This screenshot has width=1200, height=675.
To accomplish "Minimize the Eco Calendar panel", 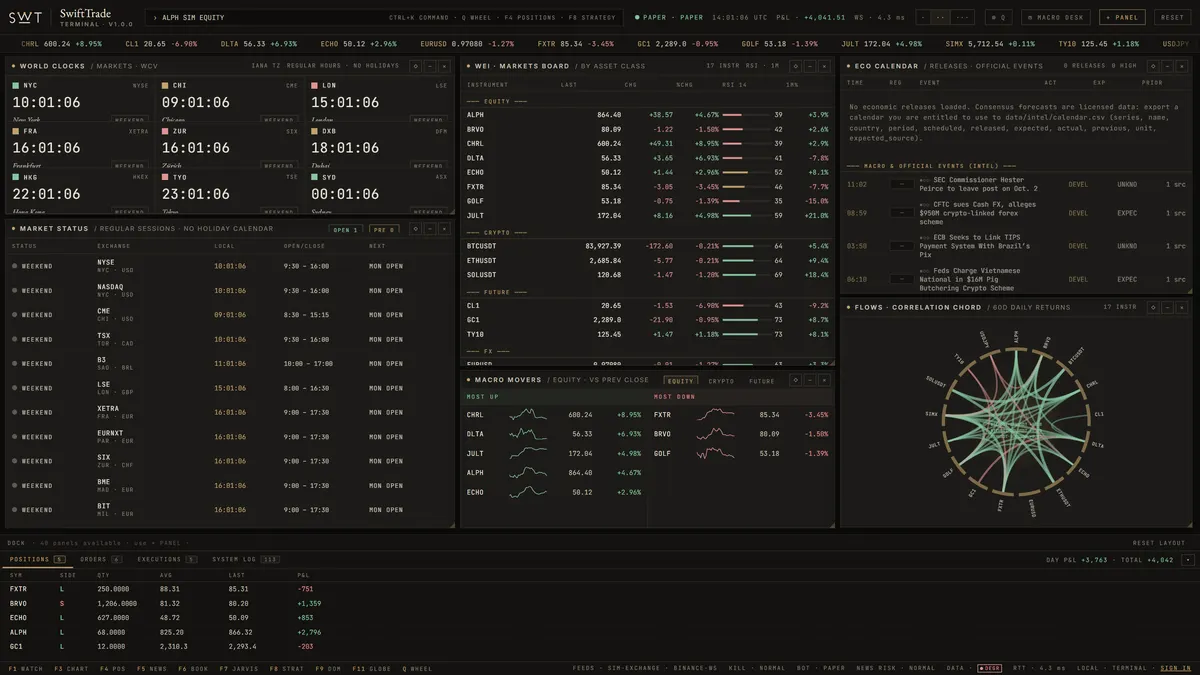I will (x=1165, y=66).
